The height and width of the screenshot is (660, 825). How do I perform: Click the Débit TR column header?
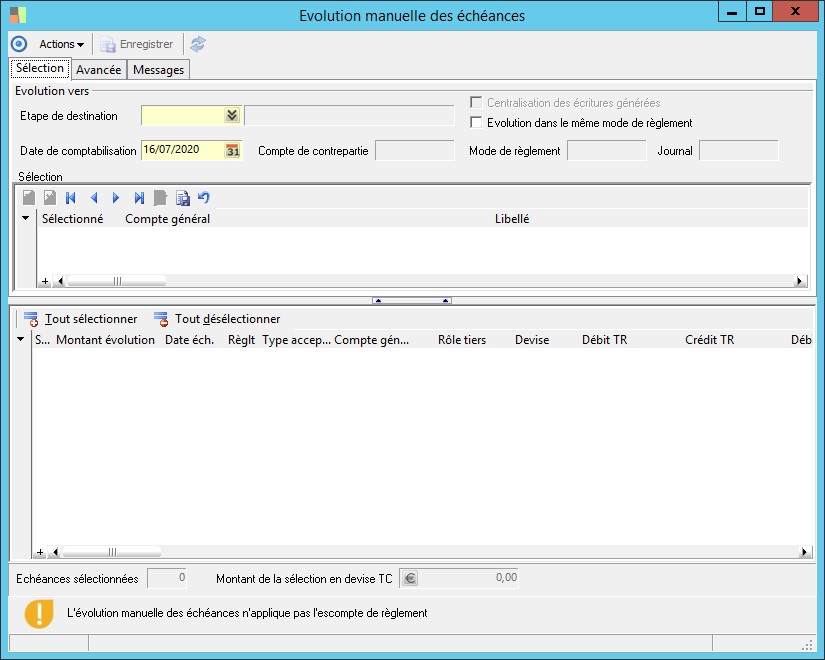coord(605,340)
